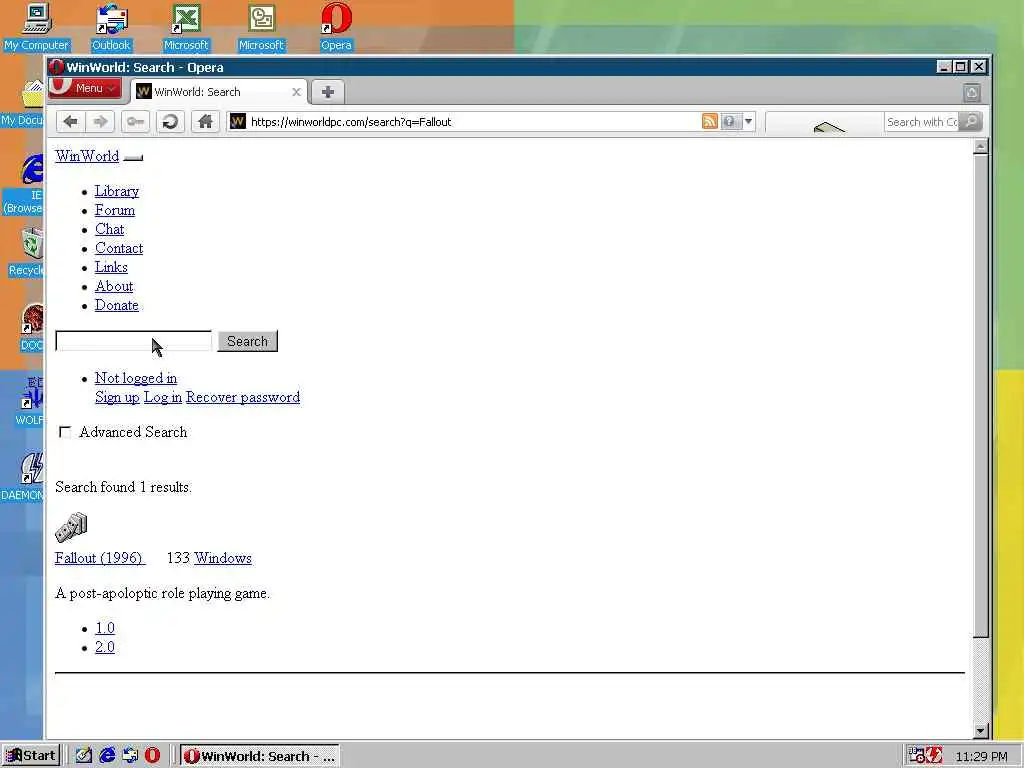Open the Donate link
This screenshot has height=768, width=1024.
tap(117, 305)
